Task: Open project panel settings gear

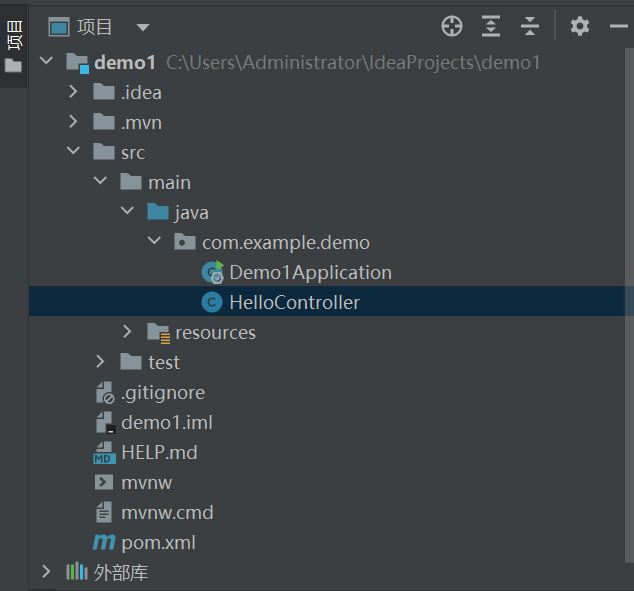Action: coord(580,27)
